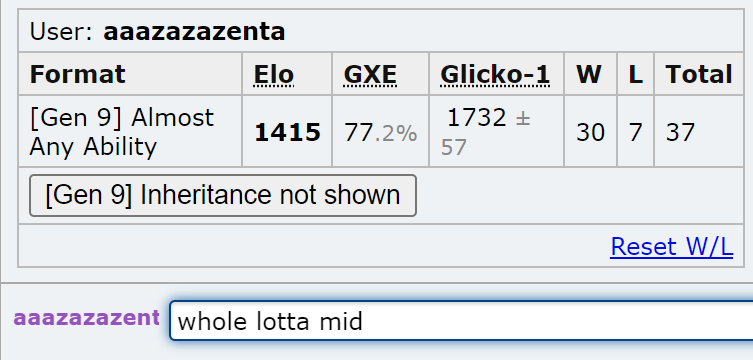Click the Elo column header
Screen dimensions: 753x360
pyautogui.click(x=274, y=74)
